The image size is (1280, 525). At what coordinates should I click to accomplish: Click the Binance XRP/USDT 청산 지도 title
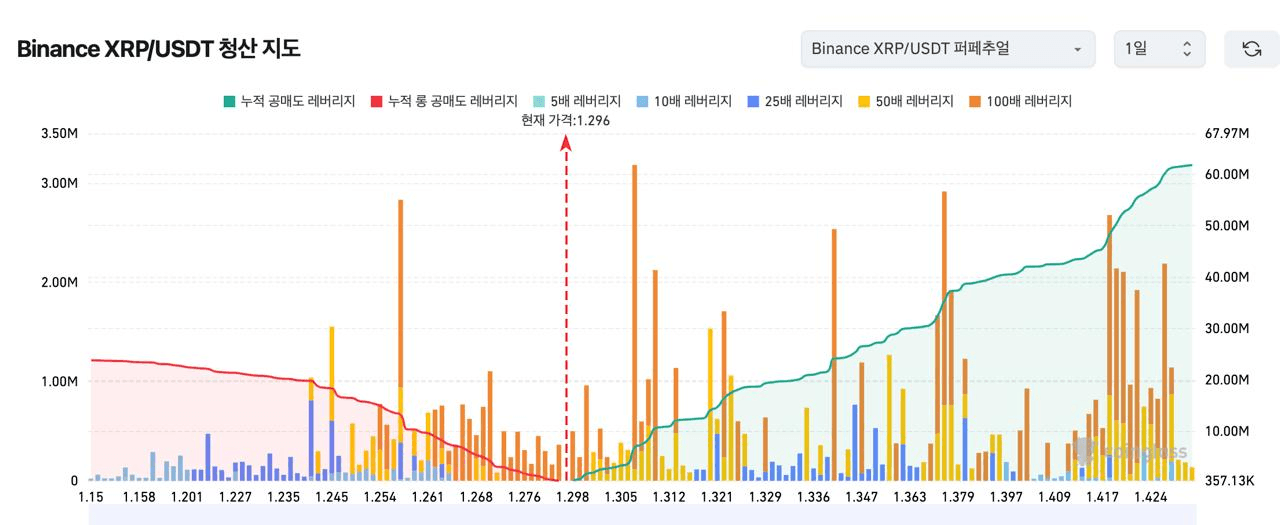(x=159, y=49)
